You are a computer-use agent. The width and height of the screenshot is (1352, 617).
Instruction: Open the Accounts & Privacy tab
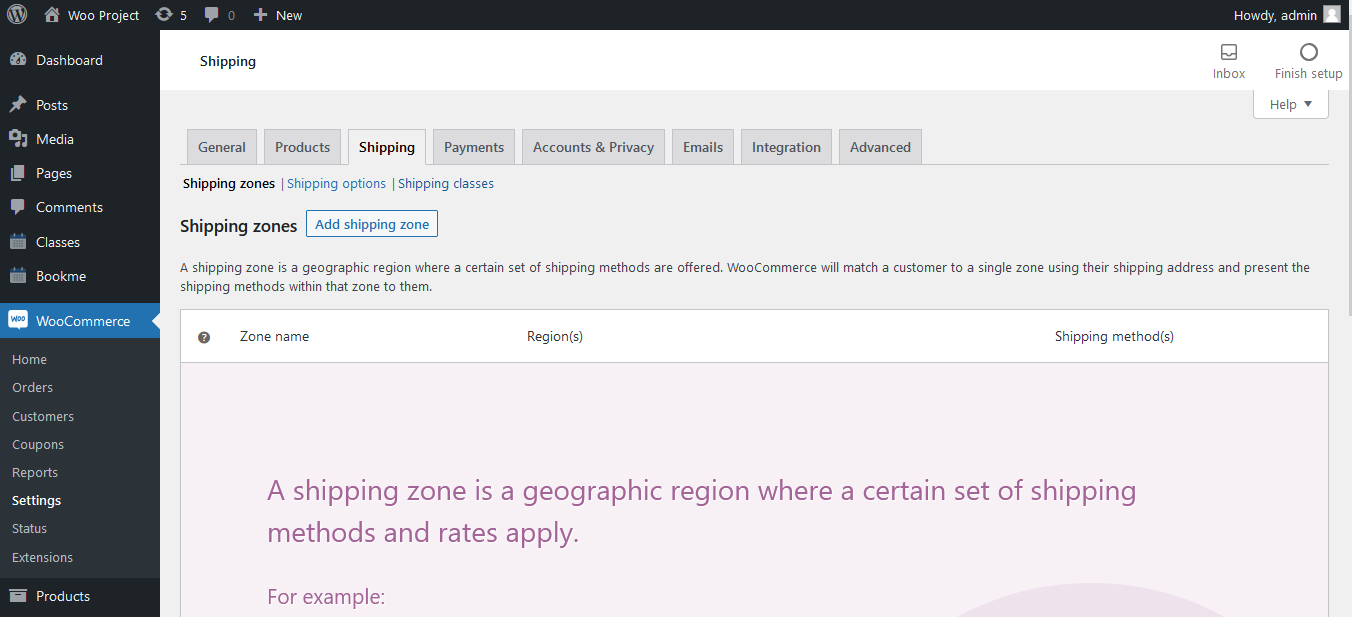[x=593, y=147]
